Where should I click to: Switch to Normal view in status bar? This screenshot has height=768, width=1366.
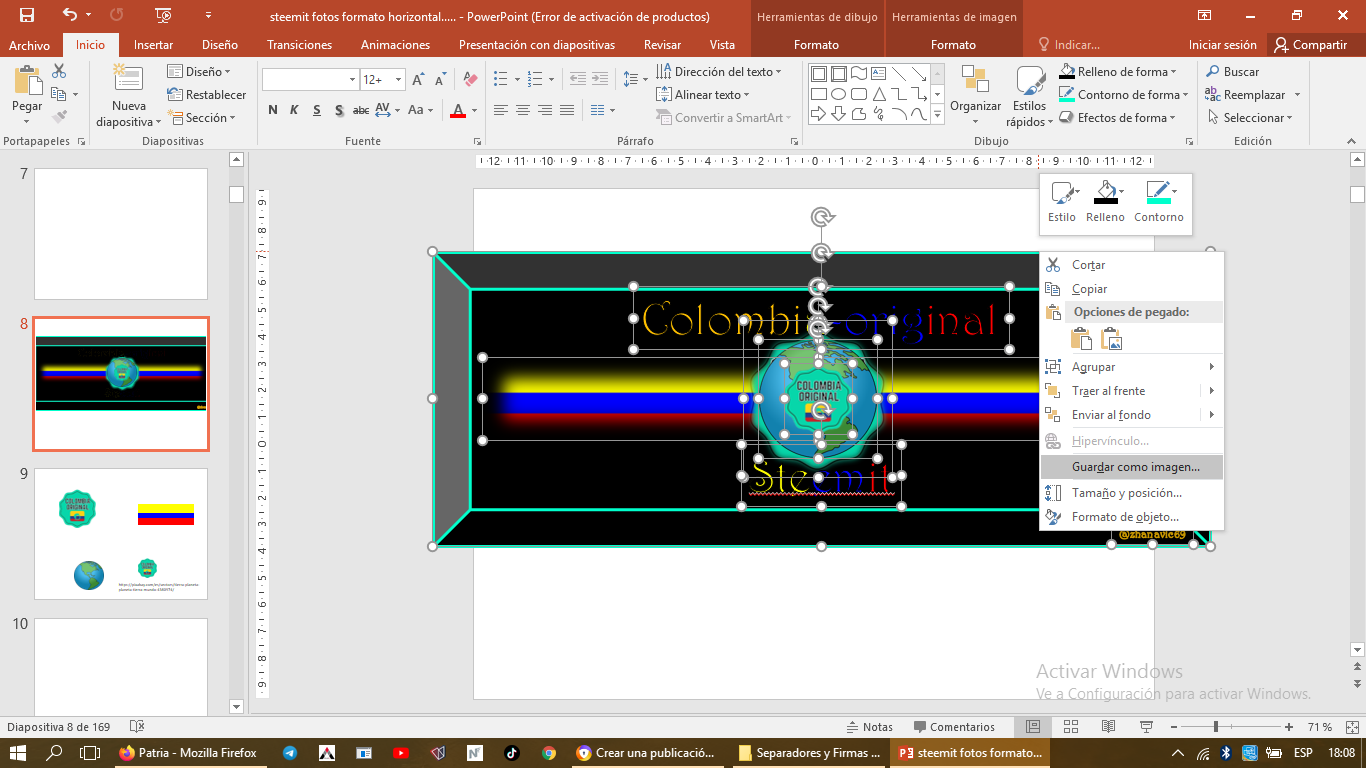[1033, 727]
